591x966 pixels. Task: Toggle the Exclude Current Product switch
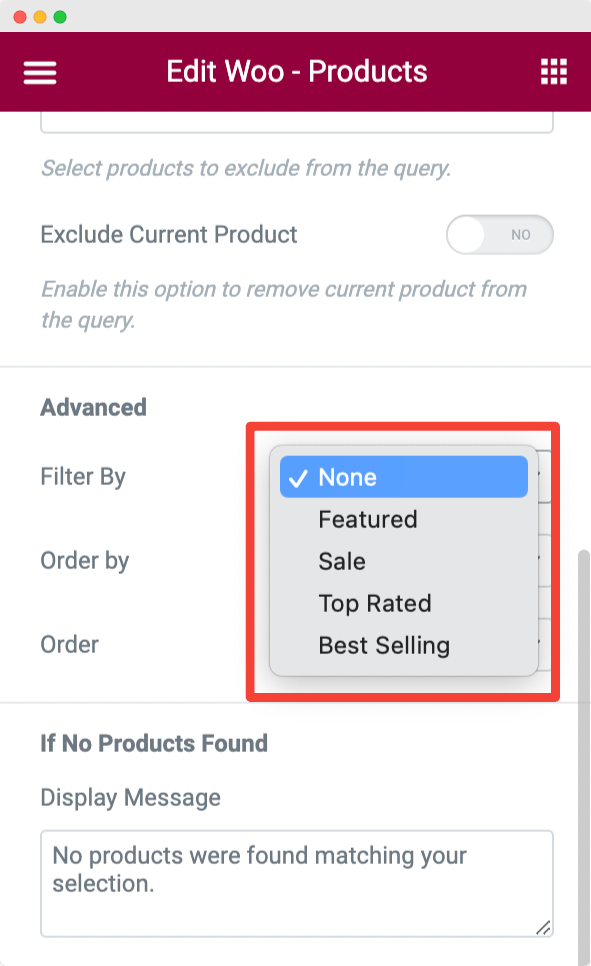(x=500, y=235)
